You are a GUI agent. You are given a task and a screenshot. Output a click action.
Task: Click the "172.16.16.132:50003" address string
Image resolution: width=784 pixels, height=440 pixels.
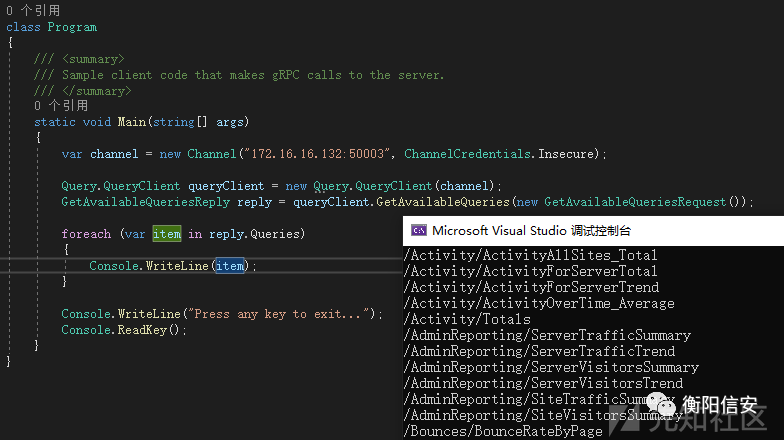[317, 154]
